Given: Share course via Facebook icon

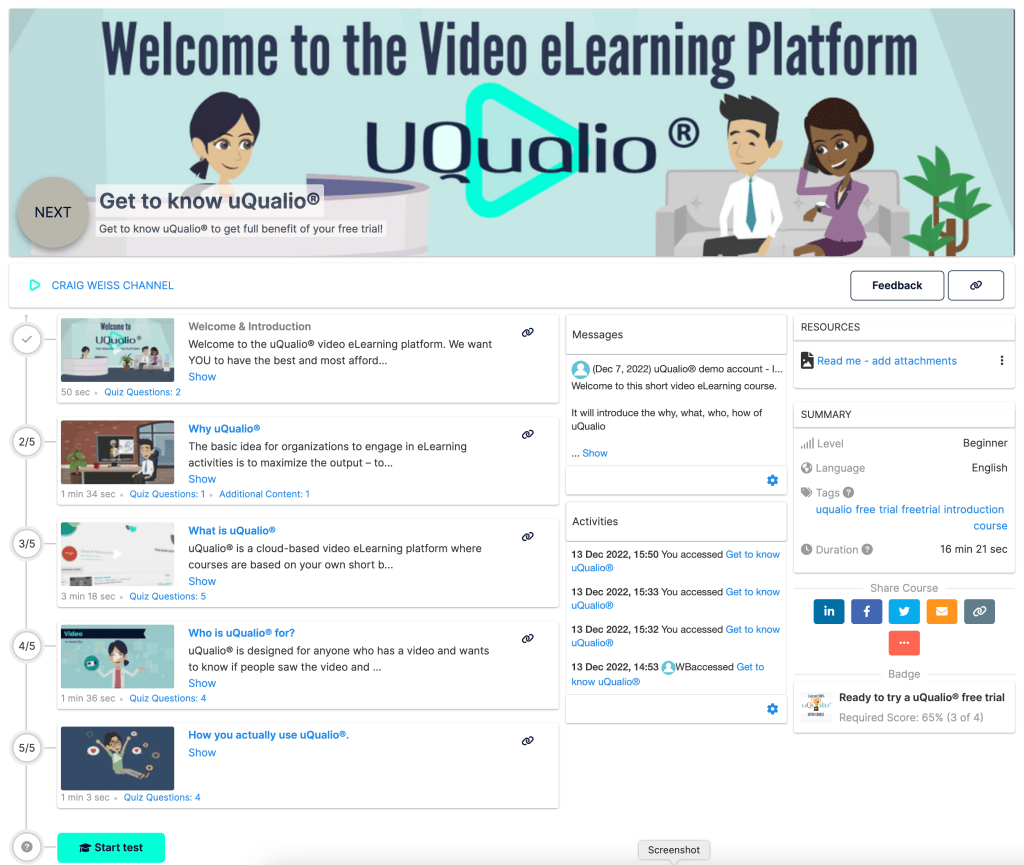Looking at the screenshot, I should coord(866,612).
